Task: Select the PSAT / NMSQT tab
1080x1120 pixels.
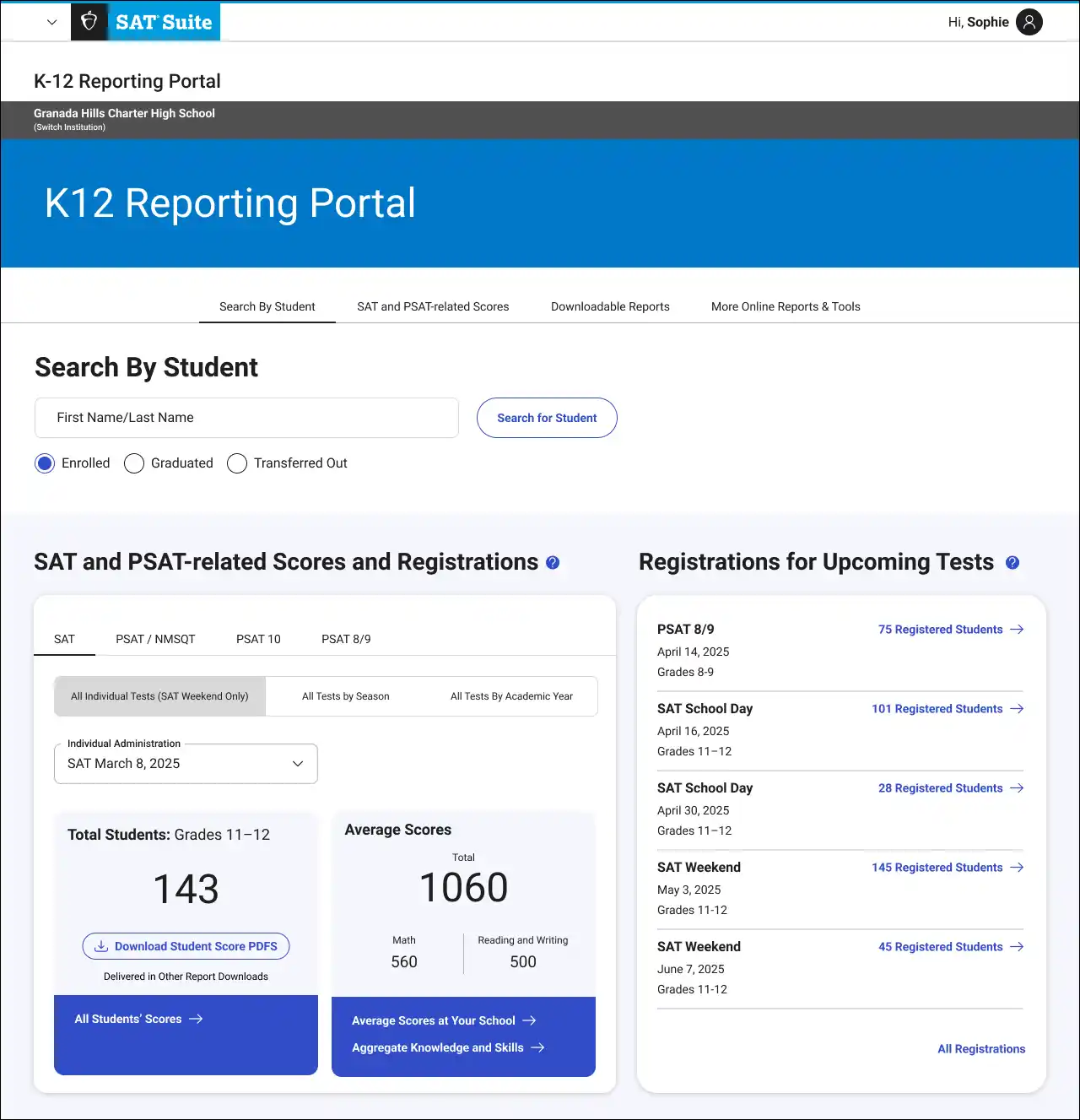Action: [x=155, y=639]
